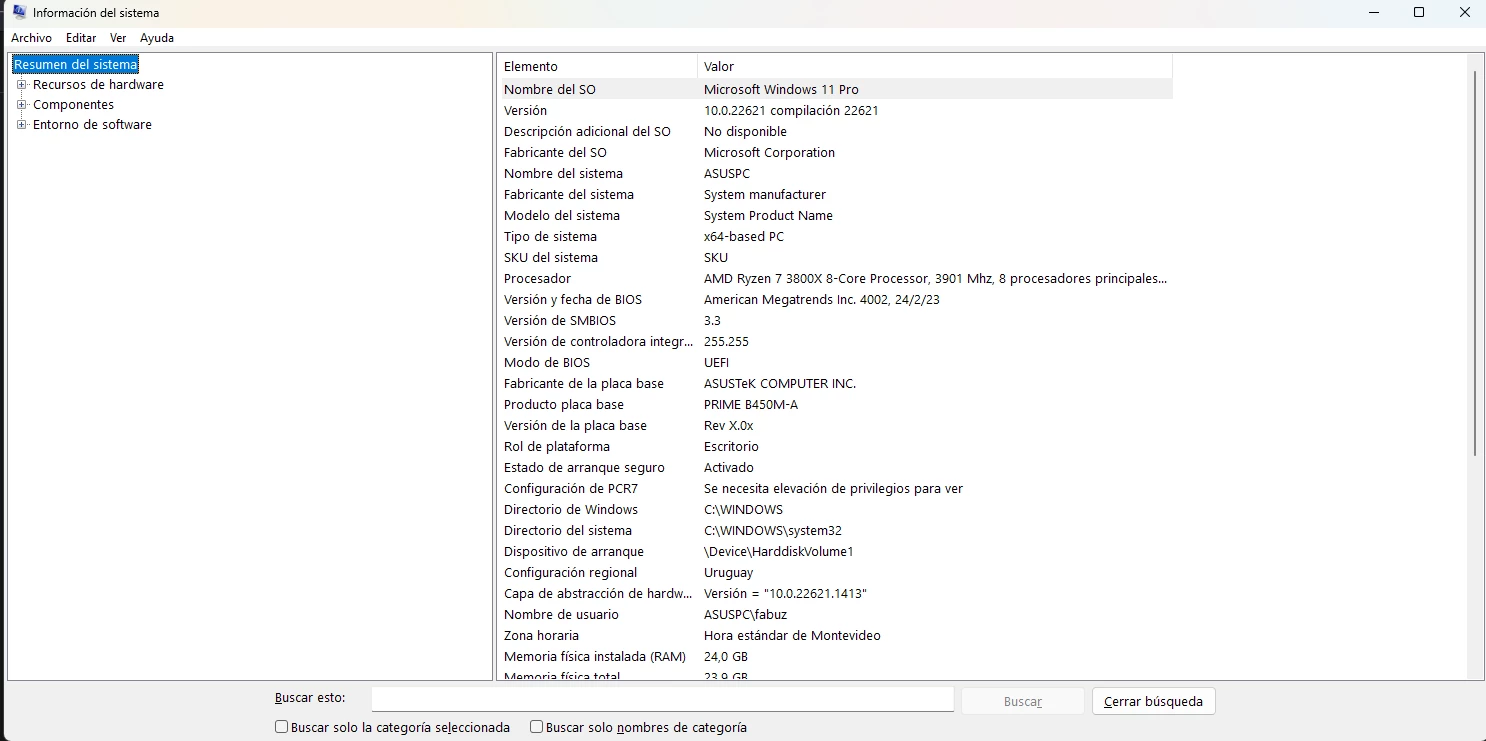
Task: Select the Fabricante de la placa base row
Action: coord(835,383)
